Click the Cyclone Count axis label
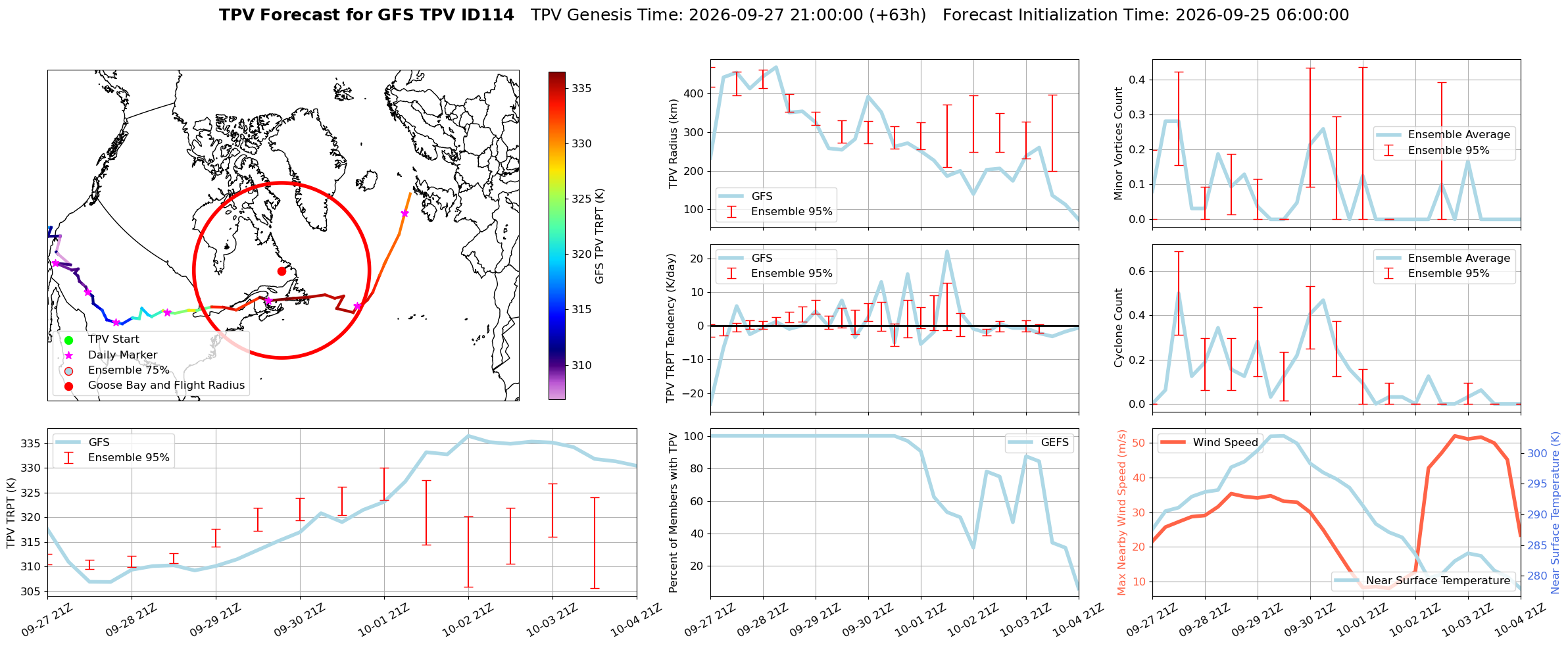Image resolution: width=1568 pixels, height=646 pixels. [x=1118, y=328]
